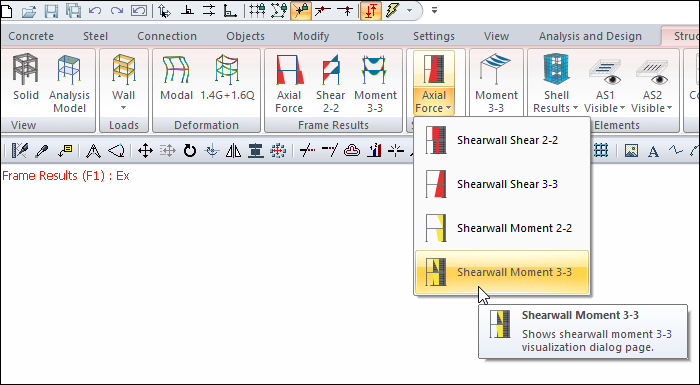This screenshot has width=700, height=385.
Task: Toggle the midpoint snap arrow icon
Action: pyautogui.click(x=346, y=11)
